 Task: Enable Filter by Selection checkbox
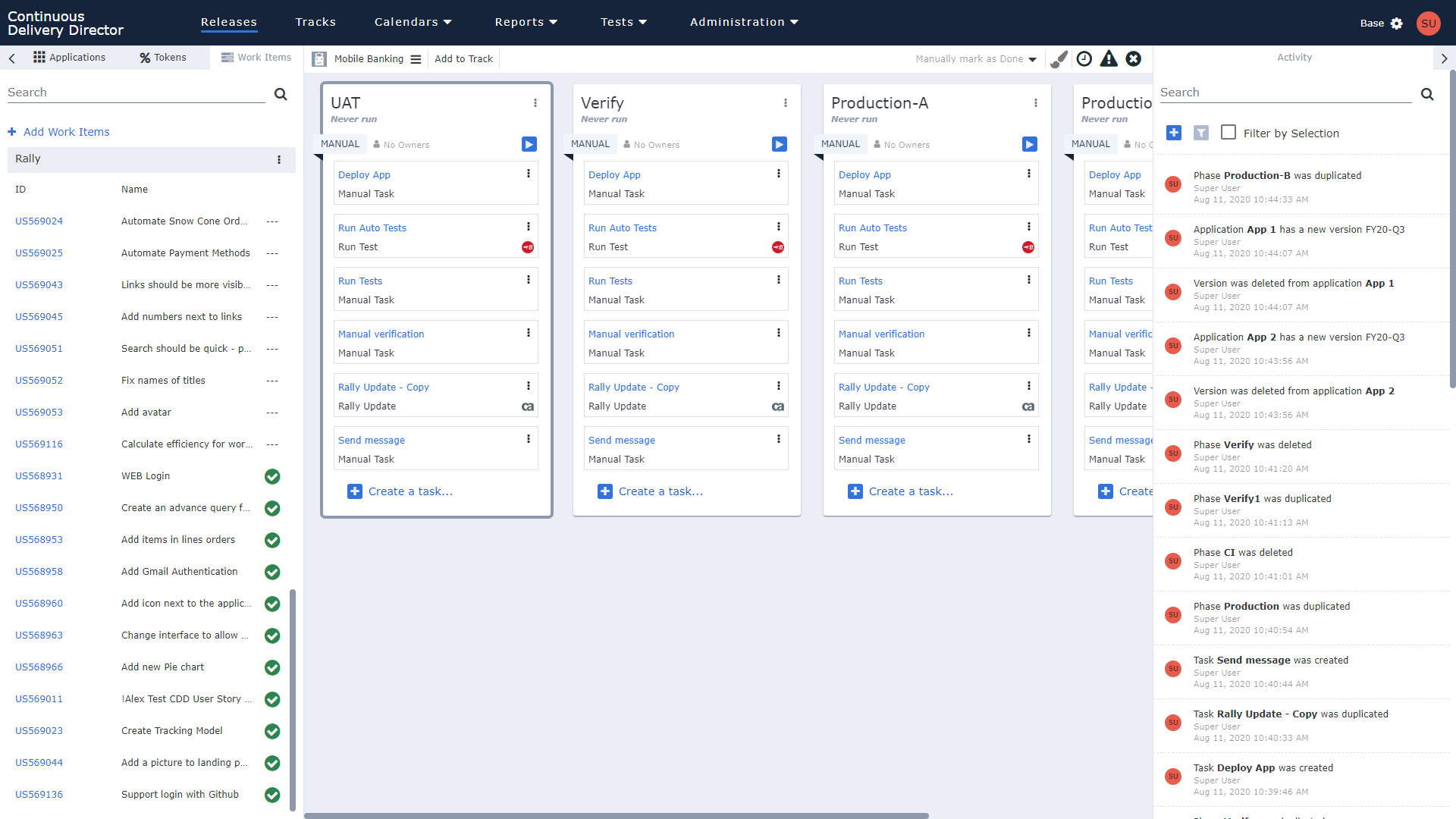[x=1228, y=133]
